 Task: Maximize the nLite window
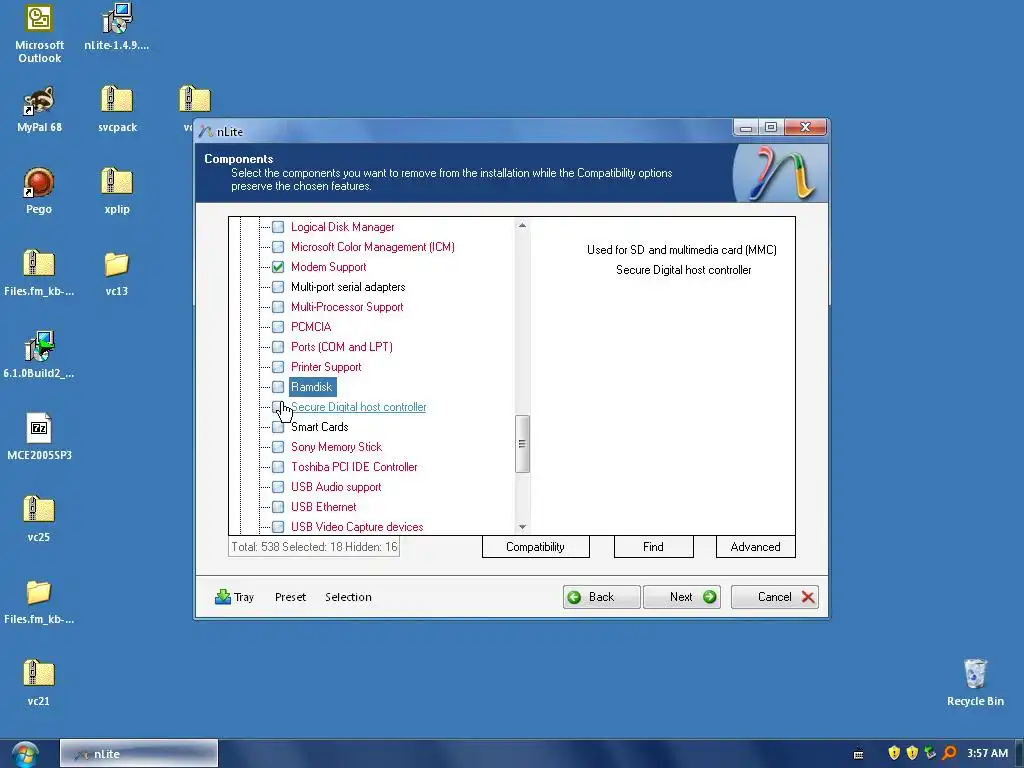point(771,127)
